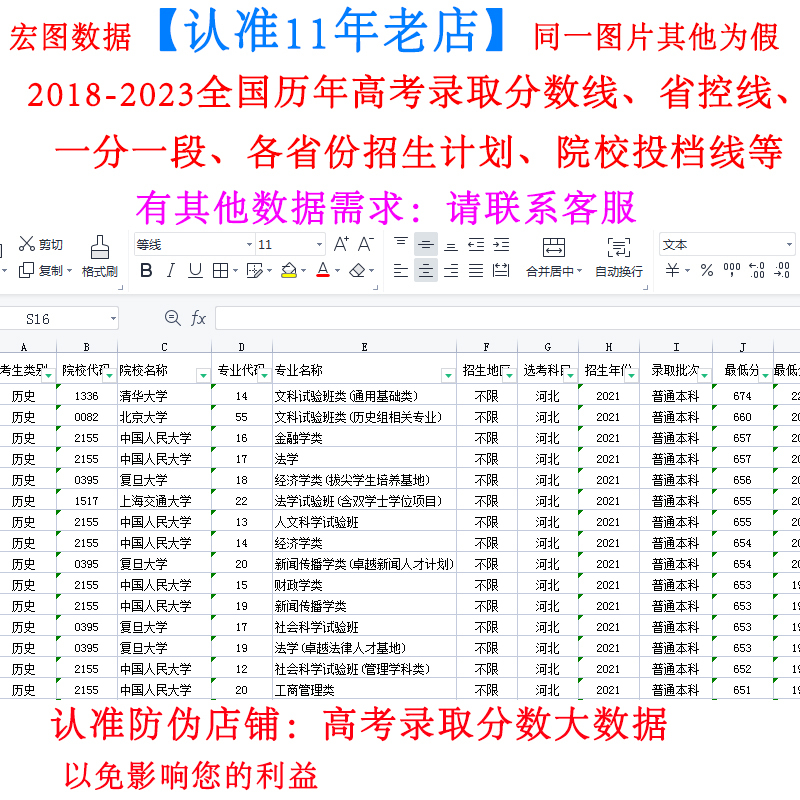Apply percent style

[x=707, y=270]
